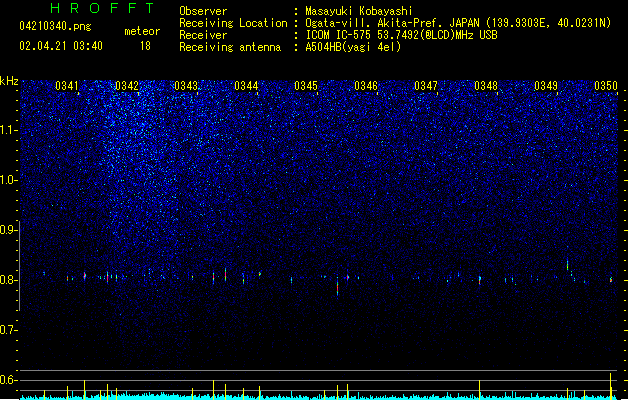The image size is (629, 400).
Task: Click time marker 0346
Action: (366, 86)
